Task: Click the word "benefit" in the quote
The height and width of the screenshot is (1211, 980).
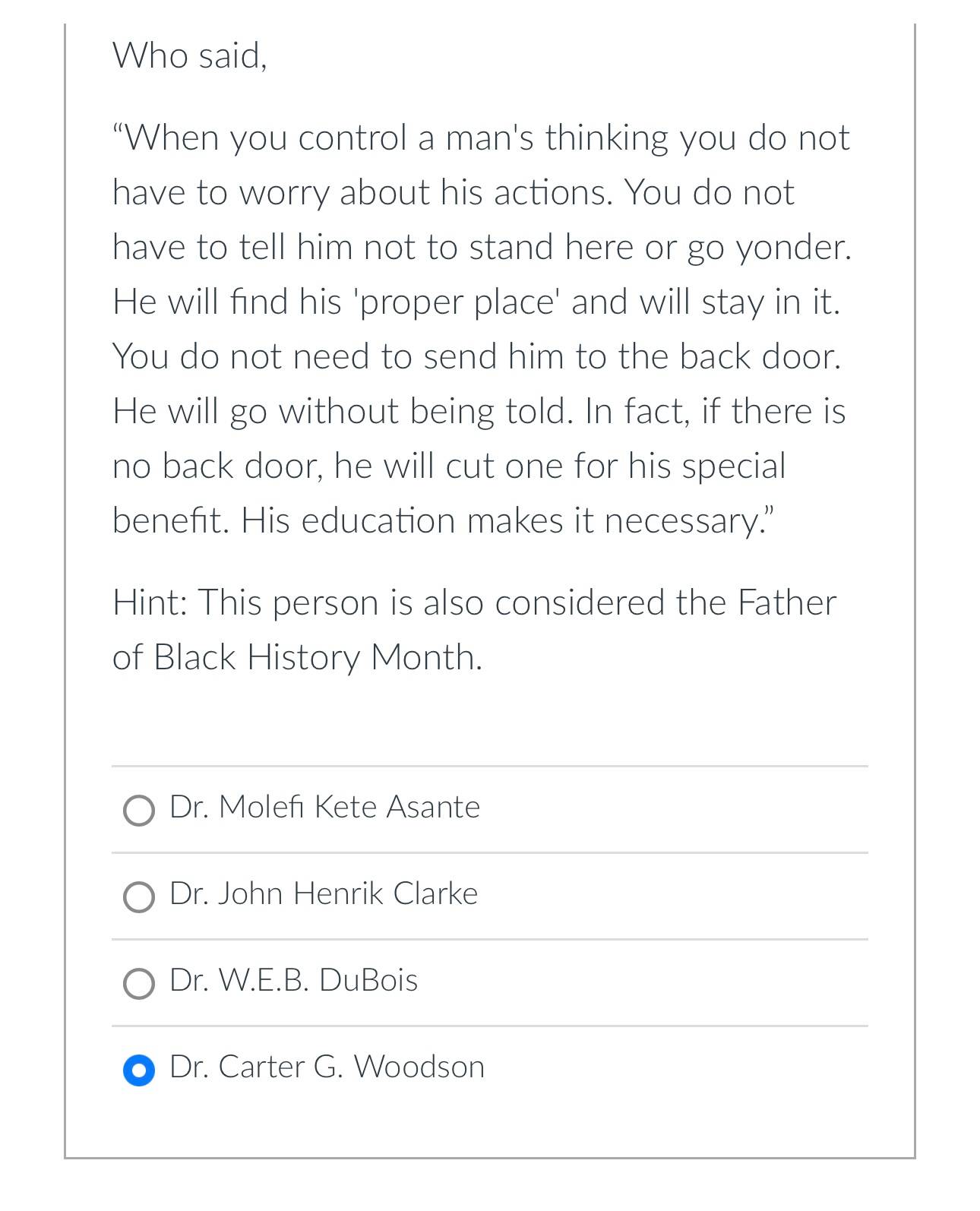Action: pos(168,521)
